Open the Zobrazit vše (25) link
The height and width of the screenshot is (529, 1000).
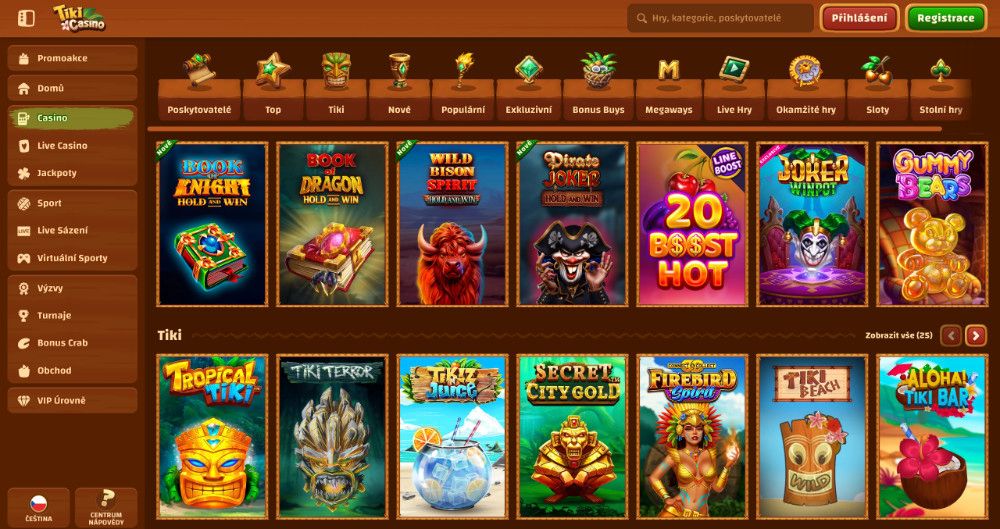click(899, 336)
